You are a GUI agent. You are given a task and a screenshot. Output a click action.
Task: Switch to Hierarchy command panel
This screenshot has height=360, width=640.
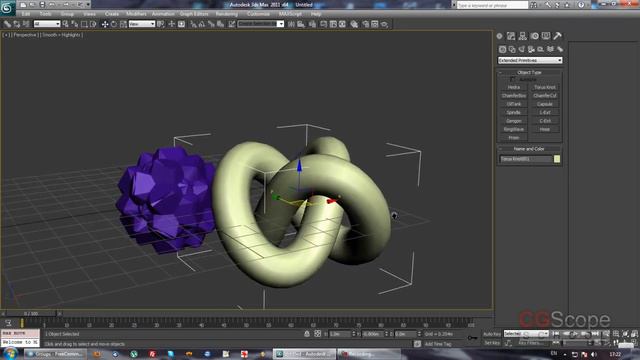point(522,36)
